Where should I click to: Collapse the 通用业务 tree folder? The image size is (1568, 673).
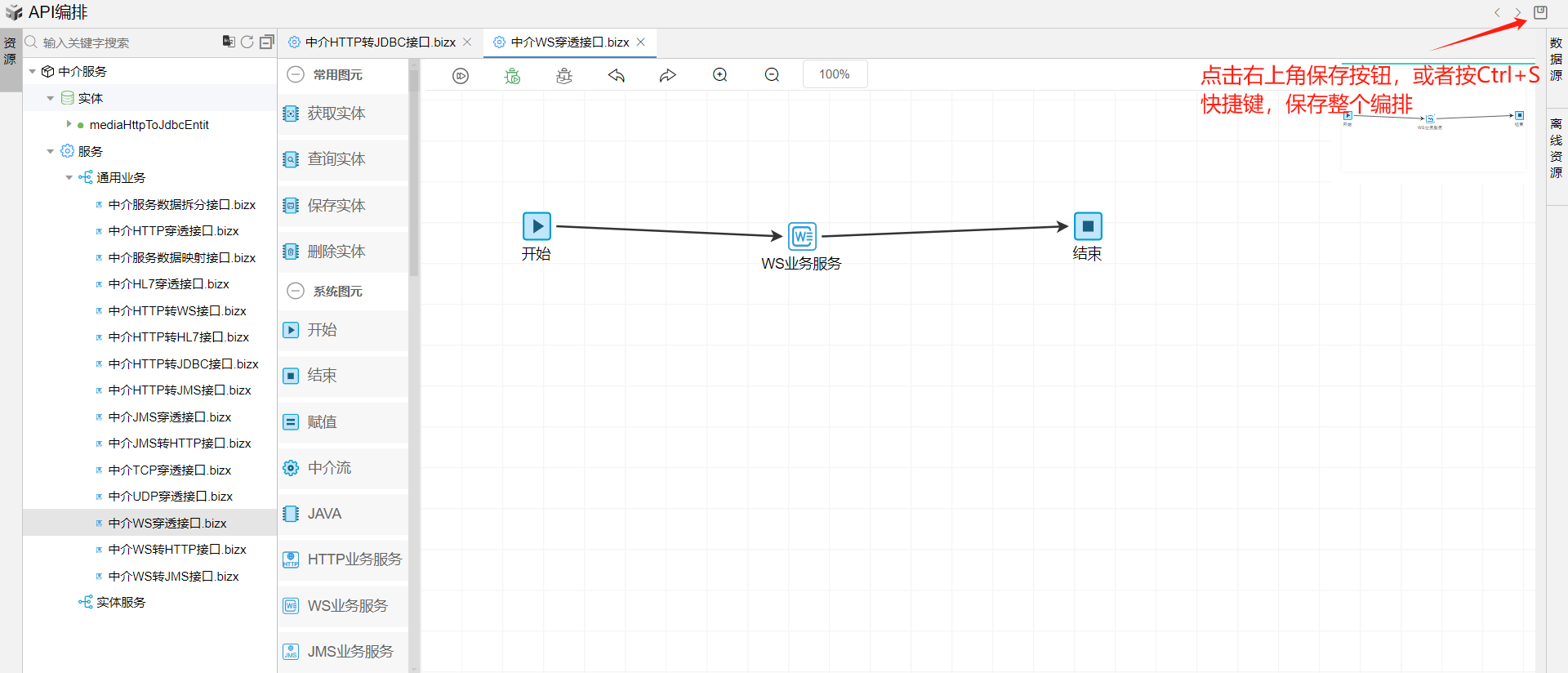click(69, 177)
